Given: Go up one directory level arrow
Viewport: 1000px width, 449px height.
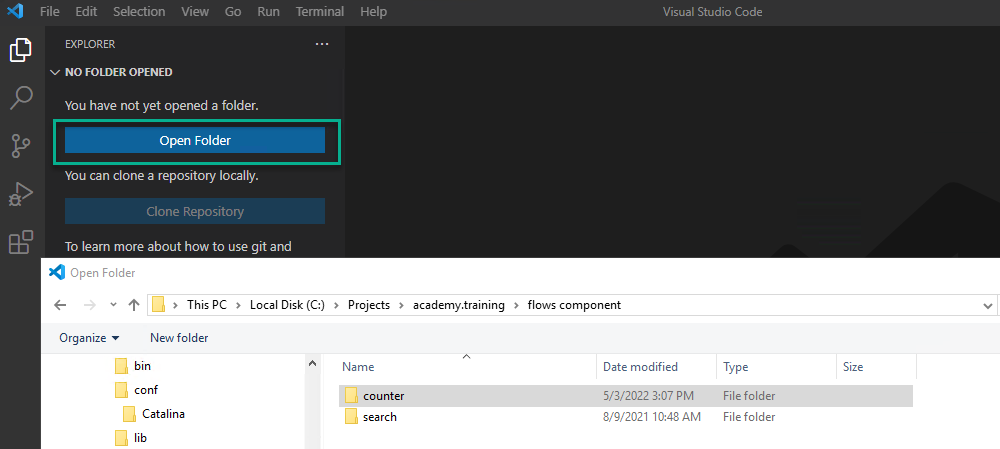Looking at the screenshot, I should (134, 305).
